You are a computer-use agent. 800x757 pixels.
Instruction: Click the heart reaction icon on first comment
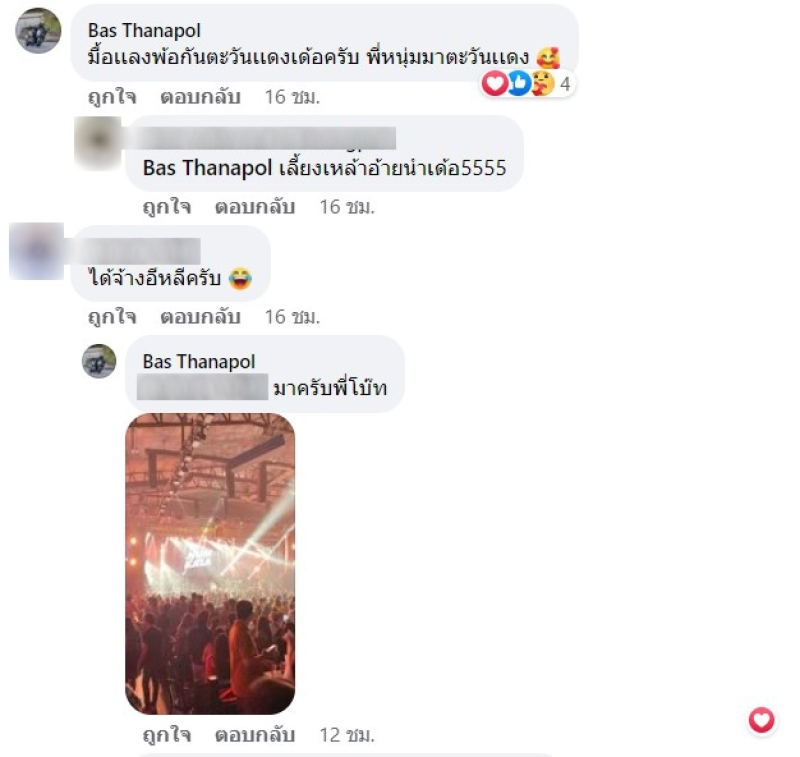tap(494, 83)
